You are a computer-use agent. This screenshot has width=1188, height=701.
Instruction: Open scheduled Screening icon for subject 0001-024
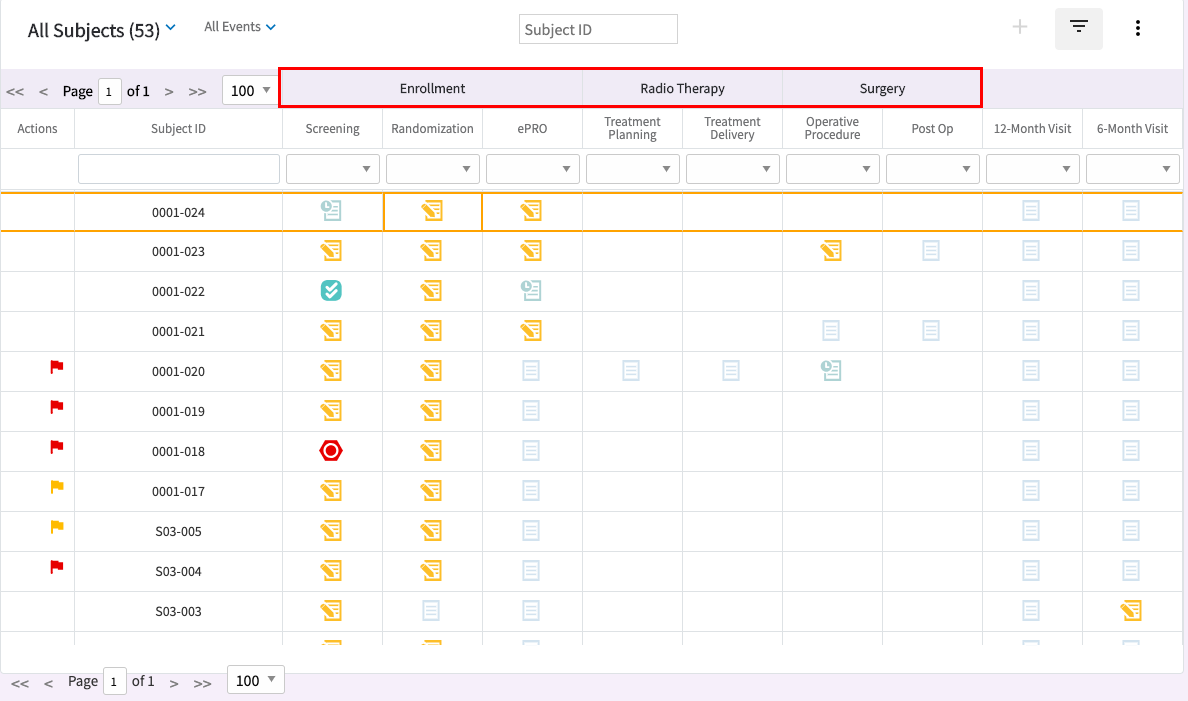(331, 210)
